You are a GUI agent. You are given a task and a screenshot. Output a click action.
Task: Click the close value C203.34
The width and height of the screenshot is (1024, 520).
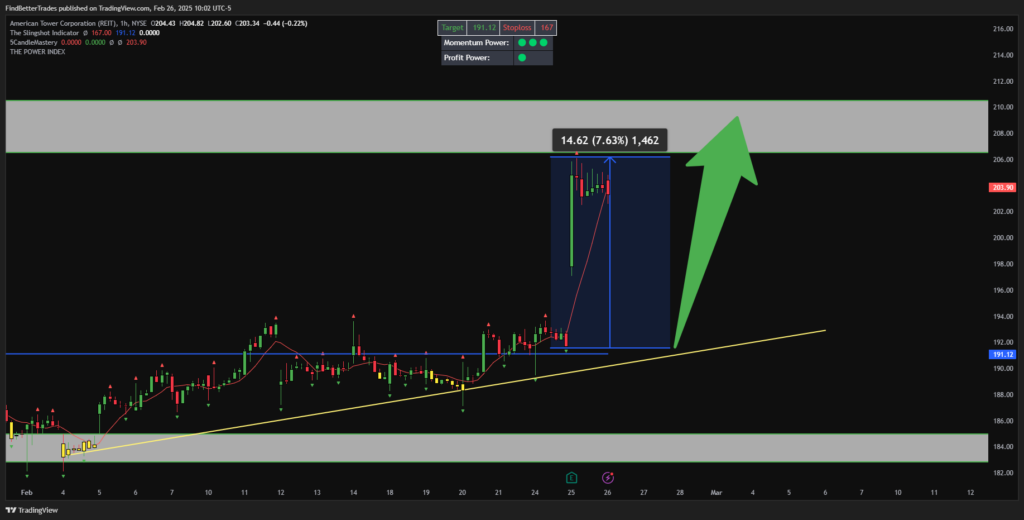tap(248, 24)
